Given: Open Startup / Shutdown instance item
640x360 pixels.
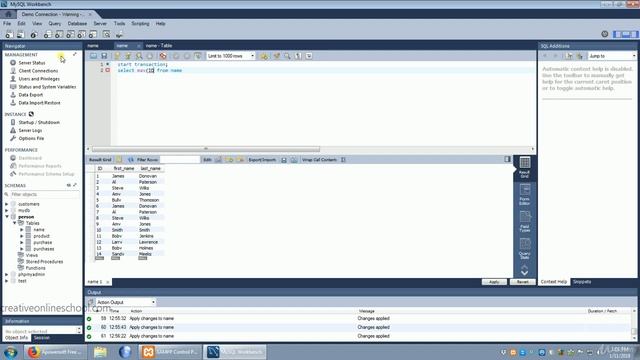Looking at the screenshot, I should (x=39, y=122).
